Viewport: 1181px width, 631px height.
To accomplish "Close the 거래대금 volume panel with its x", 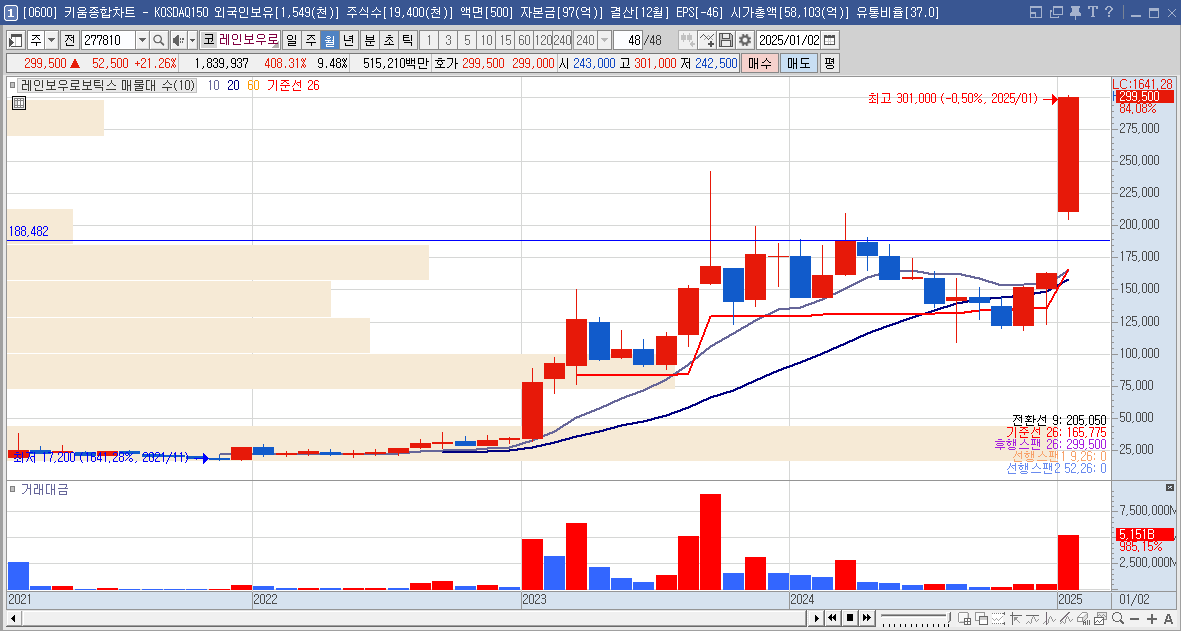I will [x=1170, y=488].
